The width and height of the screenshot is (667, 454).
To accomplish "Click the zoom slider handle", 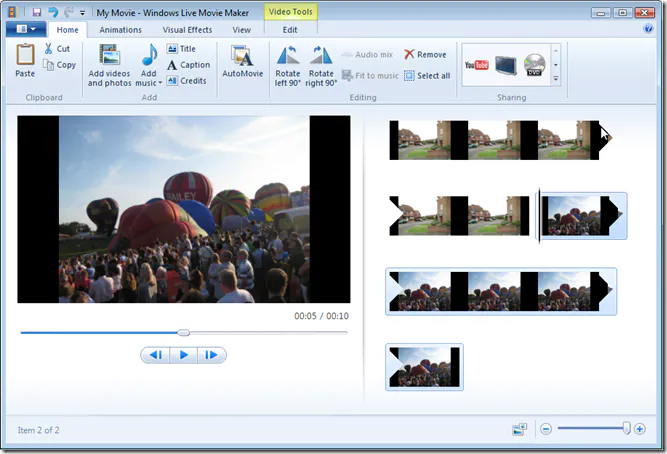I will (626, 428).
